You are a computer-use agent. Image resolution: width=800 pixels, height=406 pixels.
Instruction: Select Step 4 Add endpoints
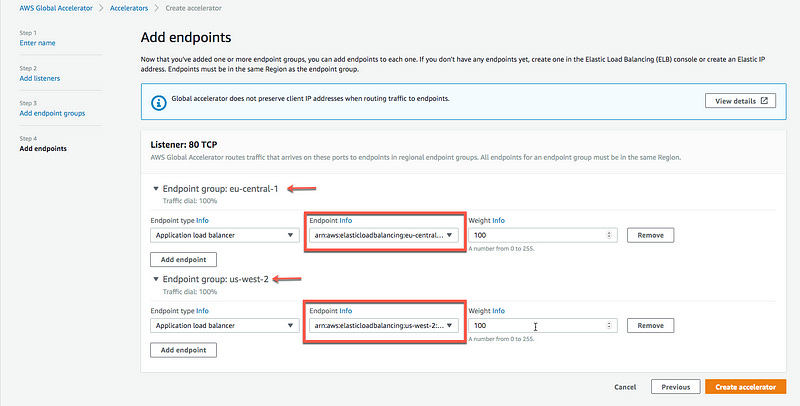pos(43,148)
